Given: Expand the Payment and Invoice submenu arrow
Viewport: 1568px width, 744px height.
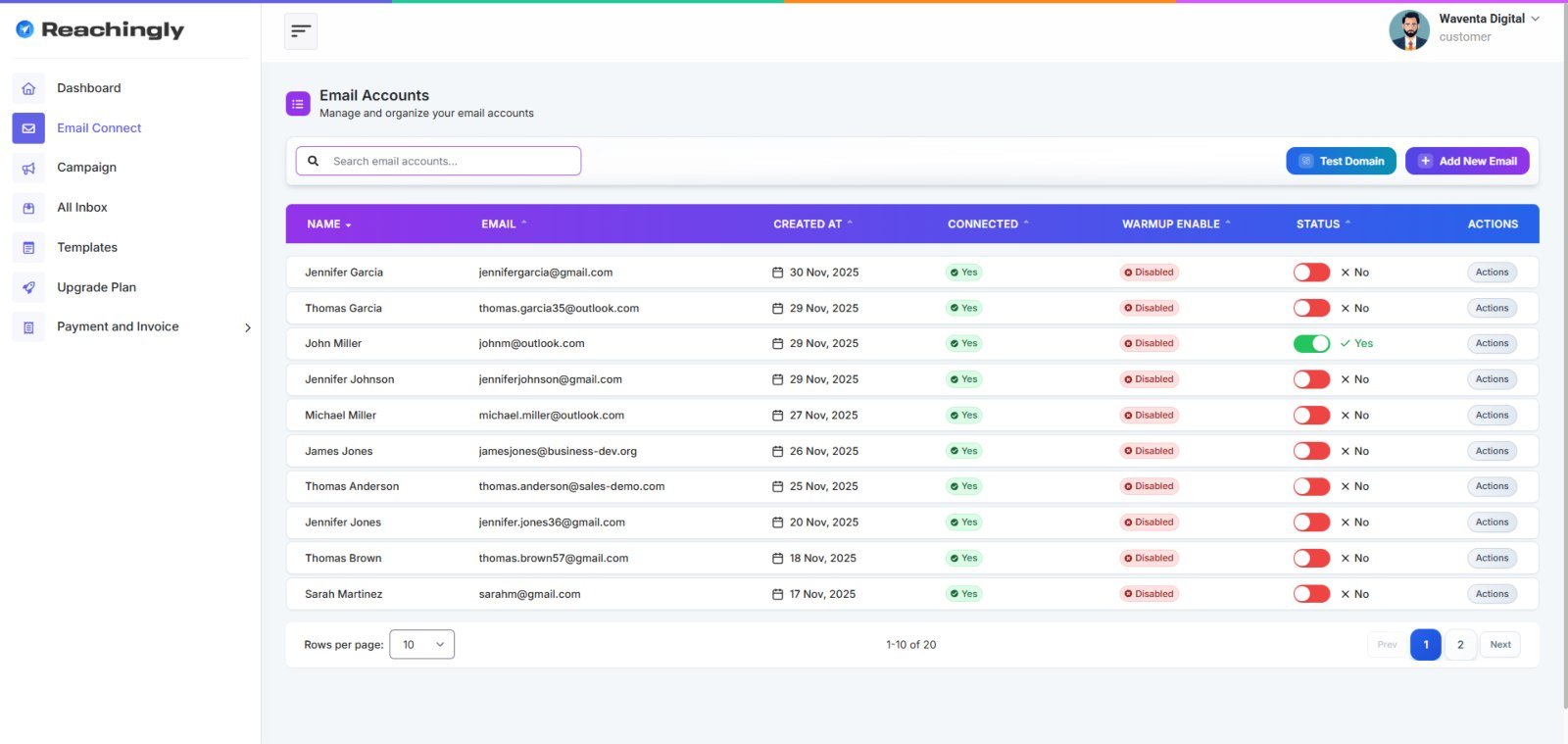Looking at the screenshot, I should pos(247,327).
